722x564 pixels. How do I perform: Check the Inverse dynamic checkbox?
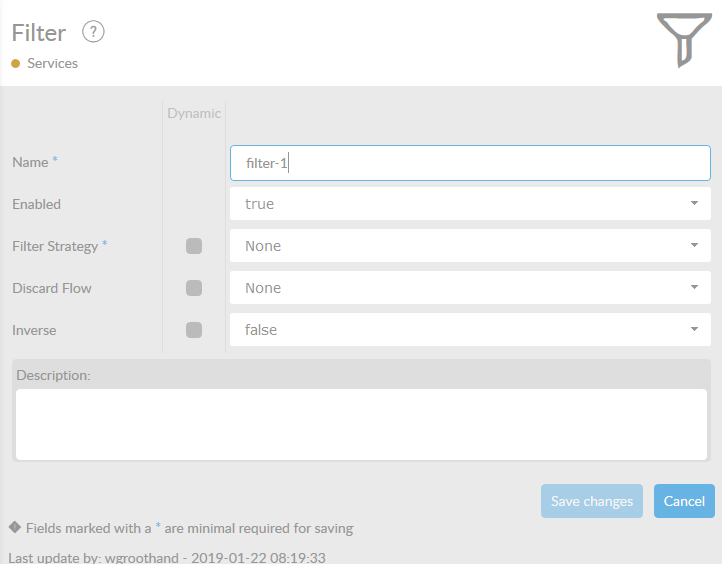pyautogui.click(x=194, y=330)
